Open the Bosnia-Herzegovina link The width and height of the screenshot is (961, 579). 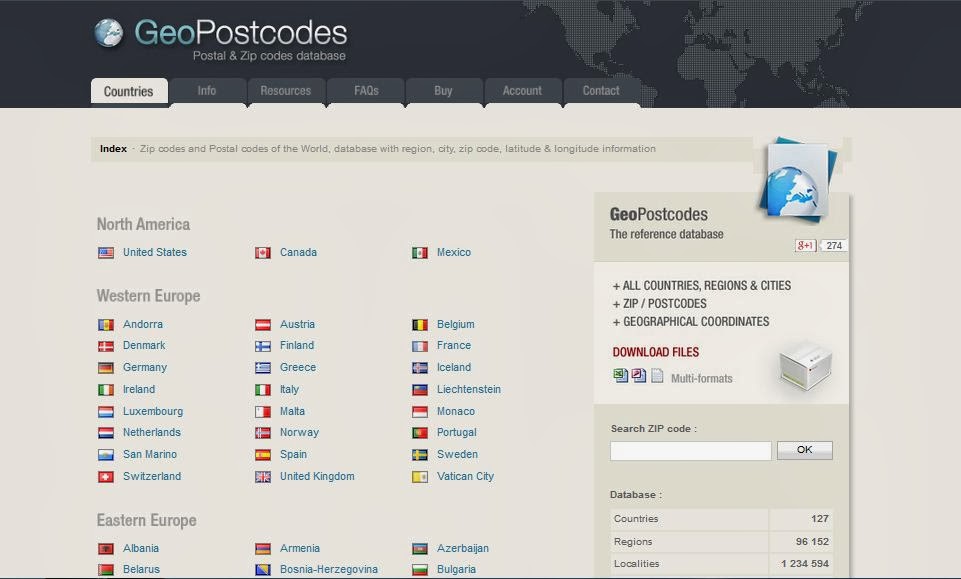click(x=329, y=569)
